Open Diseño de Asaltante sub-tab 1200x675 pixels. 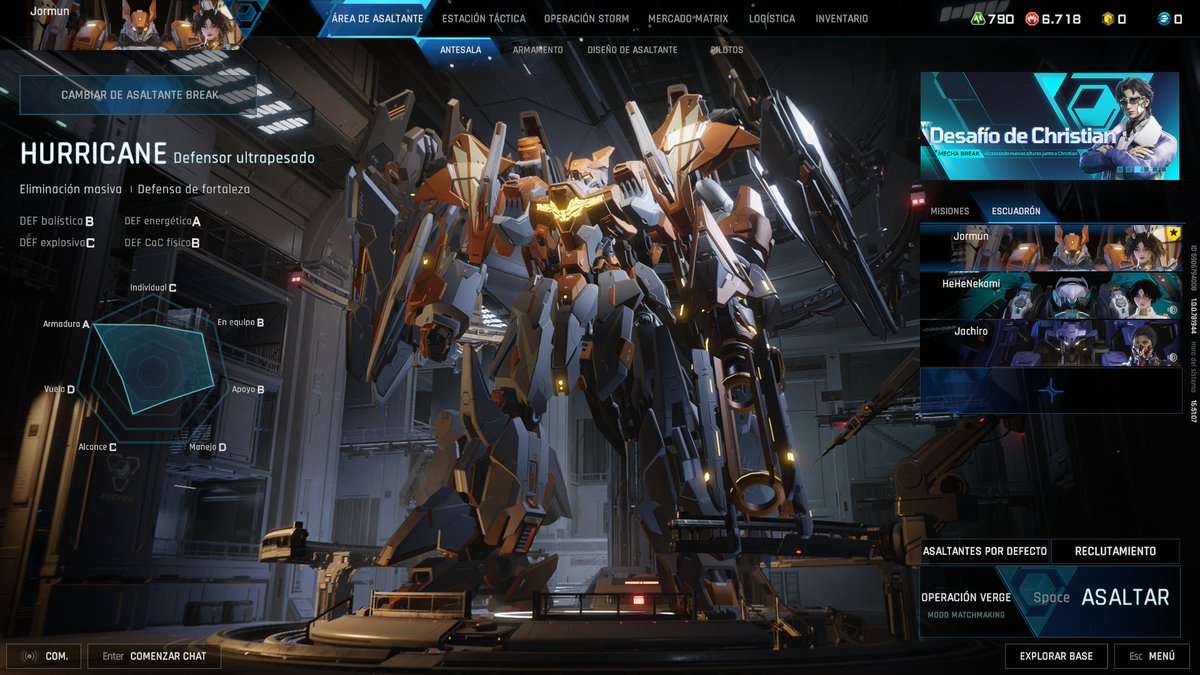(x=632, y=50)
